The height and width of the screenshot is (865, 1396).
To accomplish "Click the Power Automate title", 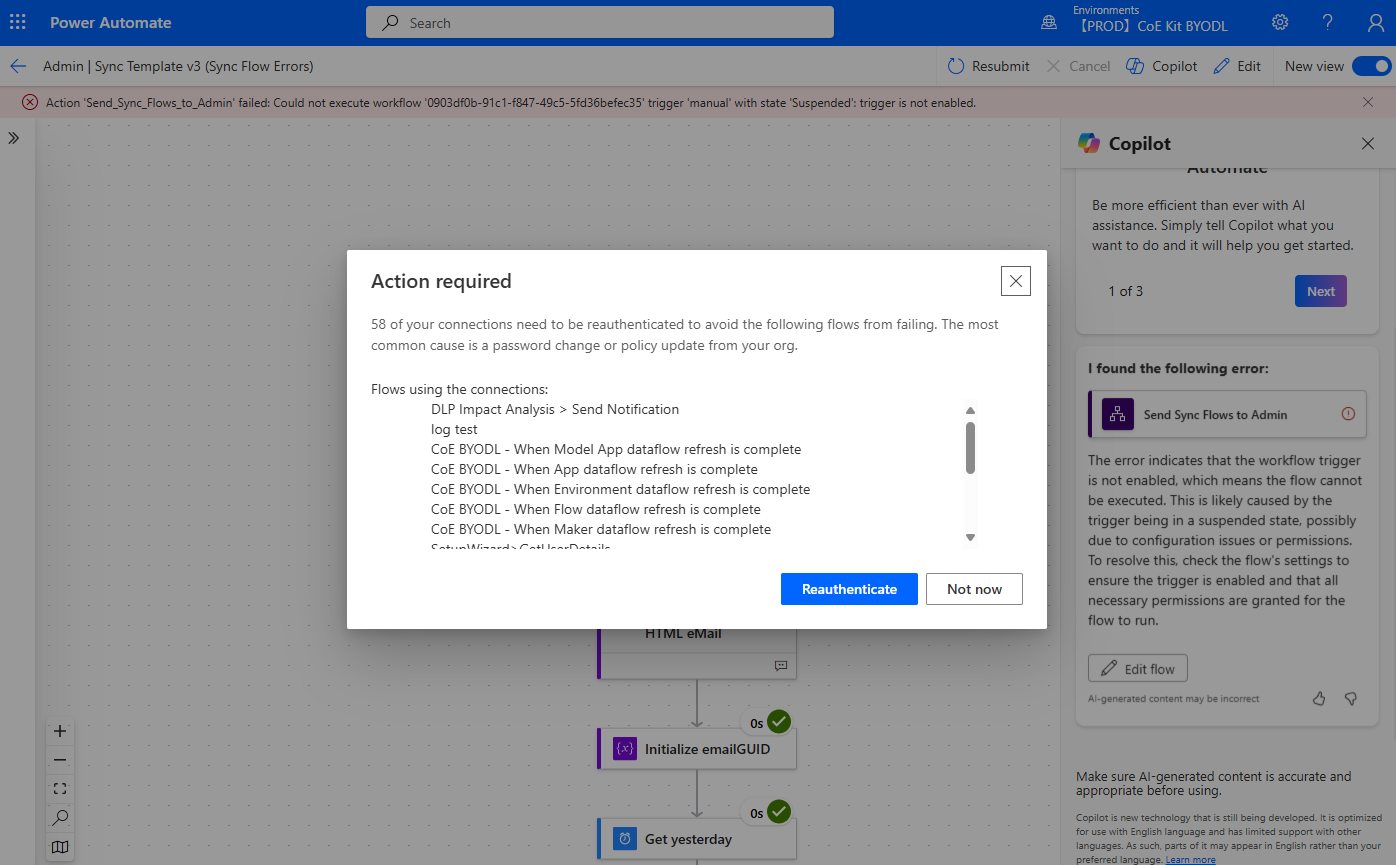I will [x=110, y=22].
